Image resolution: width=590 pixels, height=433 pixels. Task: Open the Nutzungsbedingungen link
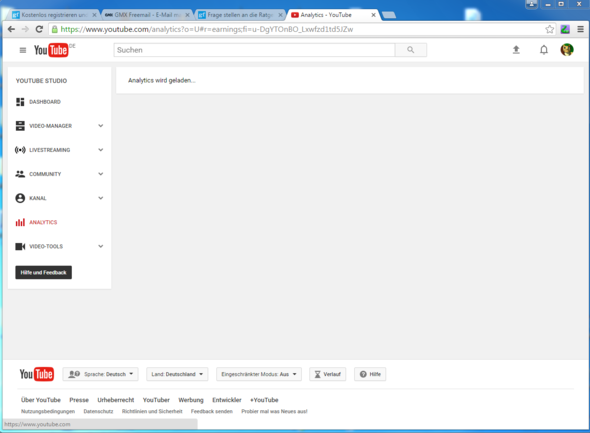48,411
